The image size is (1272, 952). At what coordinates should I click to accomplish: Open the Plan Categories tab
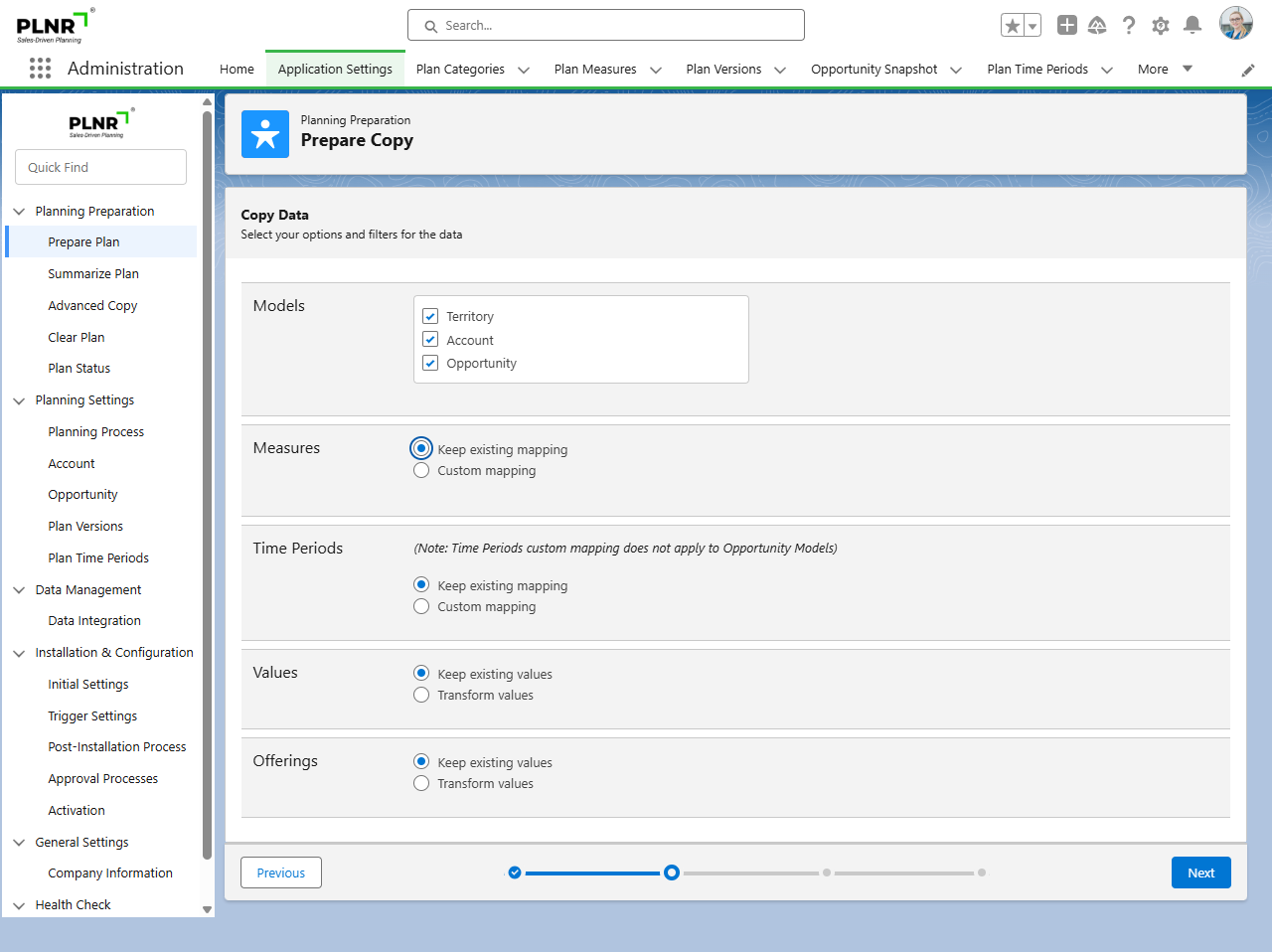460,69
